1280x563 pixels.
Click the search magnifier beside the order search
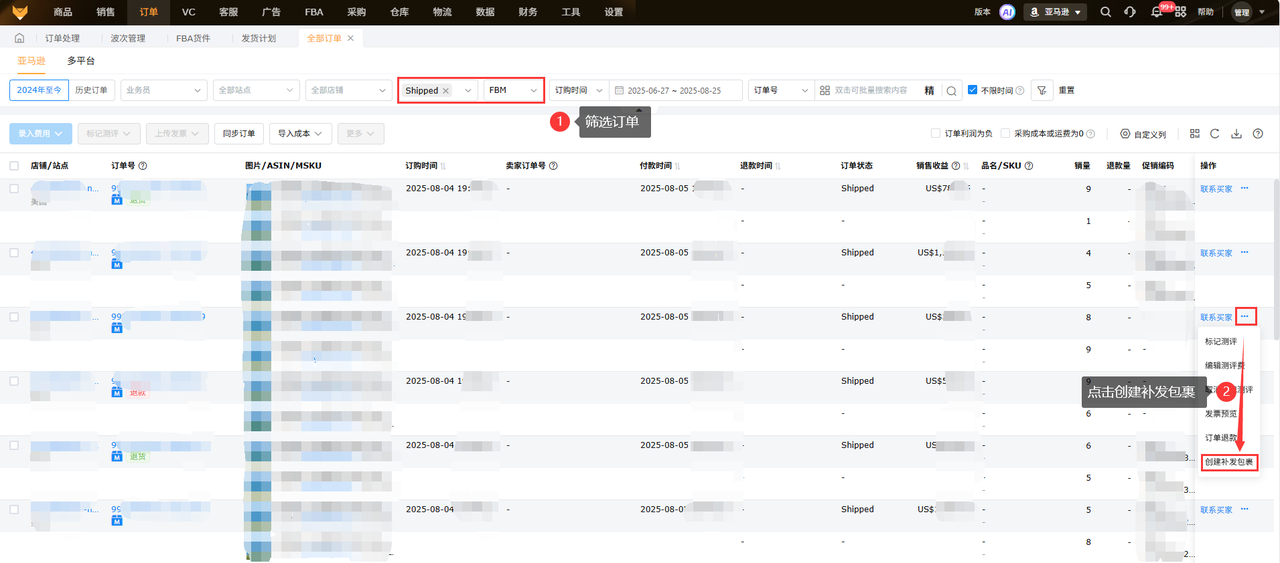pyautogui.click(x=951, y=90)
